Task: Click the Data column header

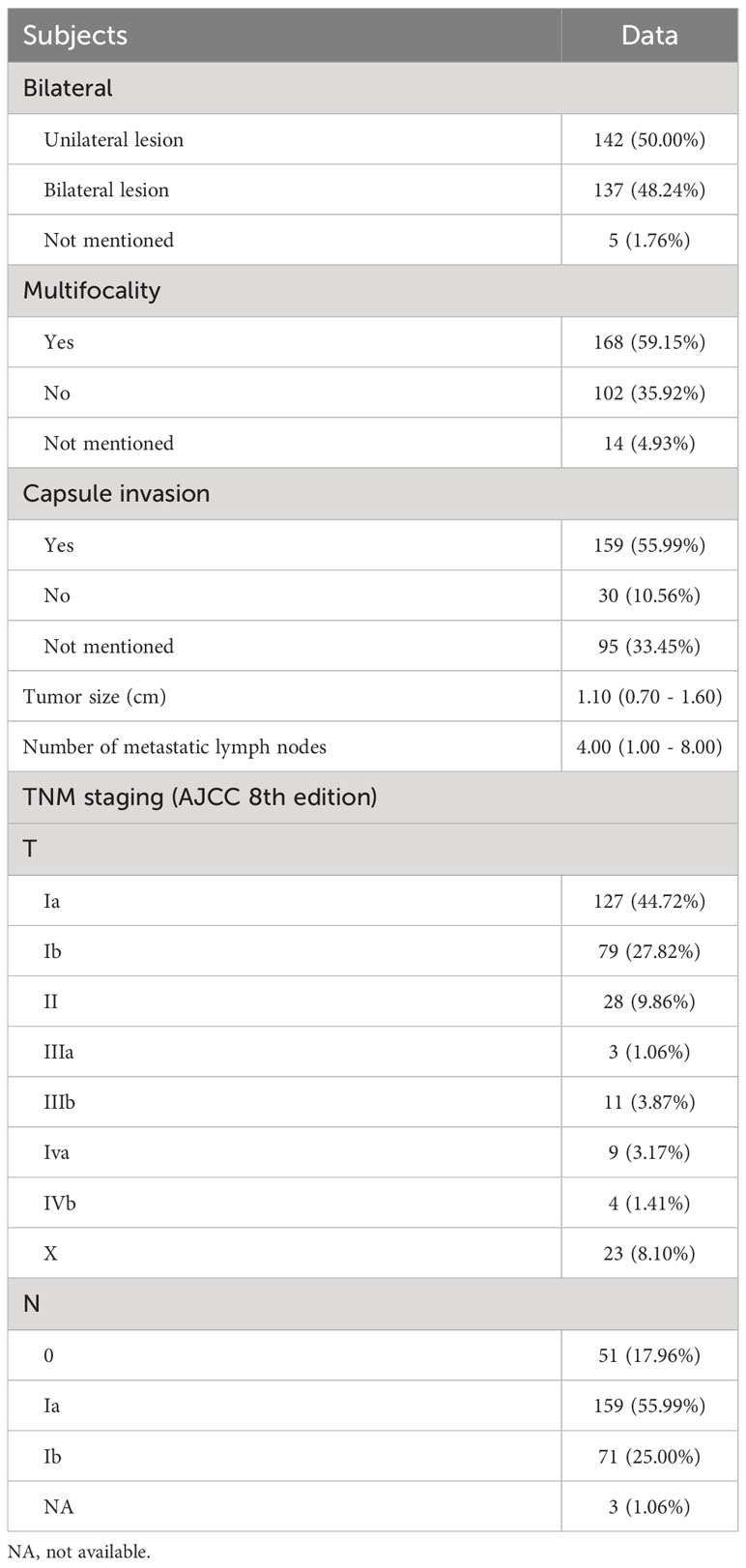Action: (x=649, y=36)
